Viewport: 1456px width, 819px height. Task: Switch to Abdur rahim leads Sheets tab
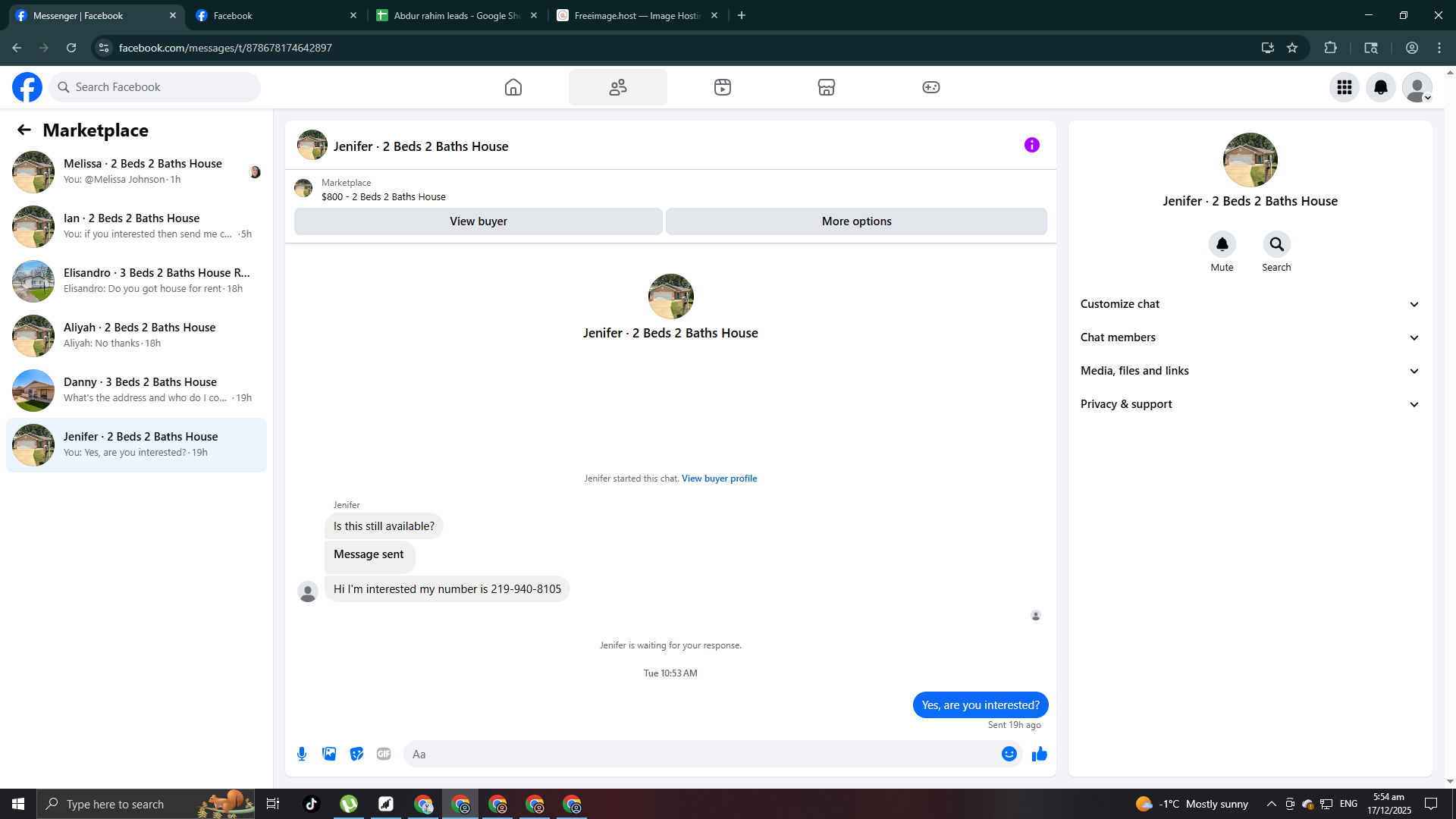[455, 15]
